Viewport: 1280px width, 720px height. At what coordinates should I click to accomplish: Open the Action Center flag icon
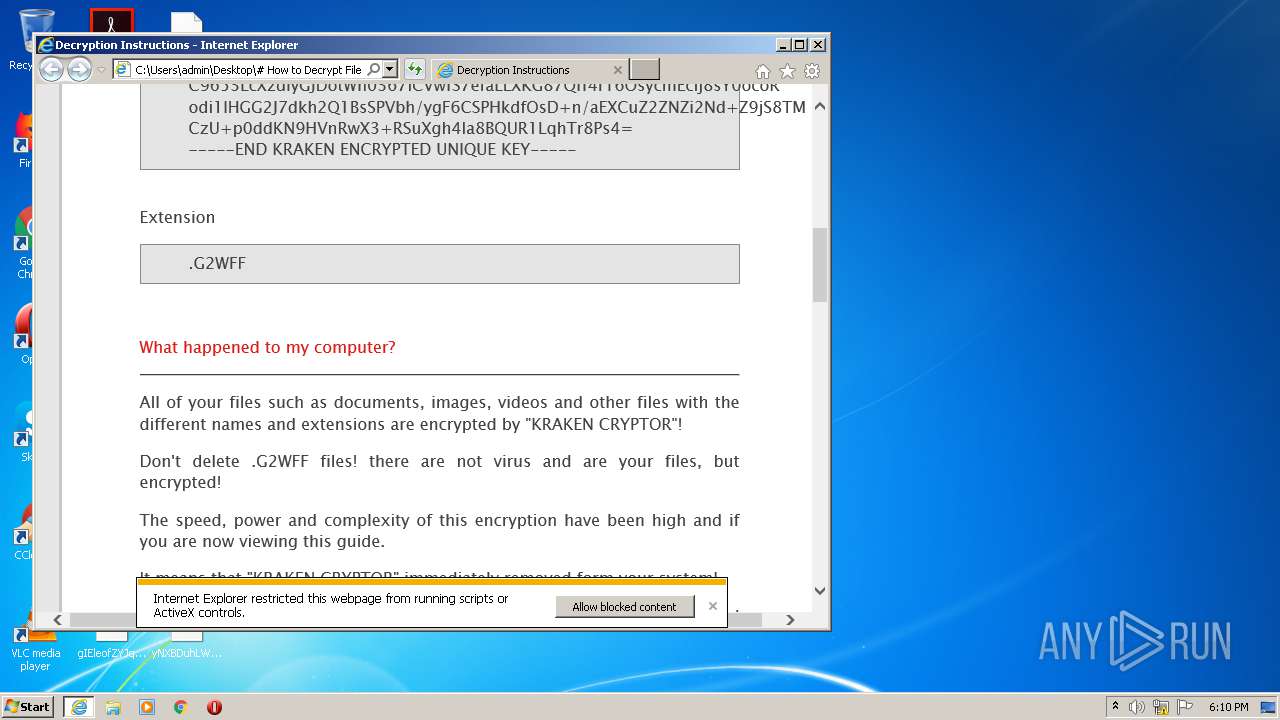click(x=1183, y=707)
